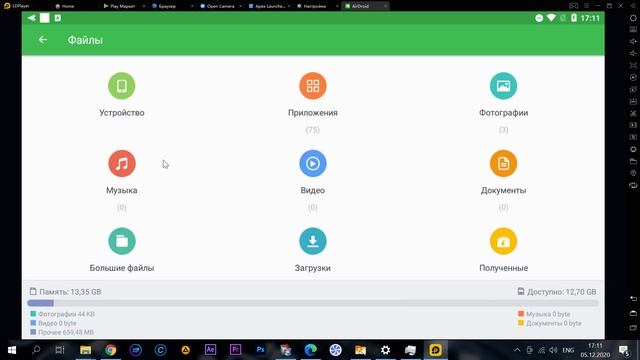Open Task View on the taskbar
The width and height of the screenshot is (640, 360).
pyautogui.click(x=60, y=350)
